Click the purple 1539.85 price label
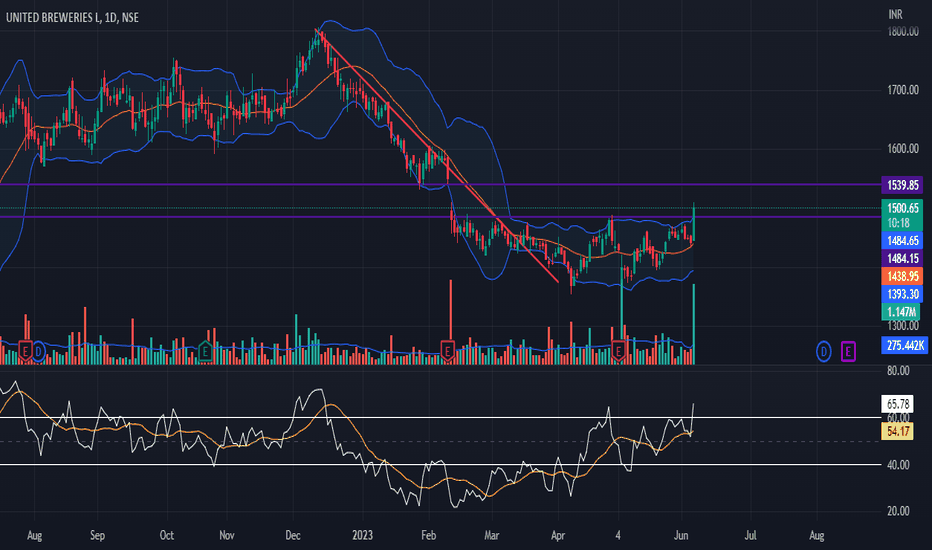 (902, 185)
